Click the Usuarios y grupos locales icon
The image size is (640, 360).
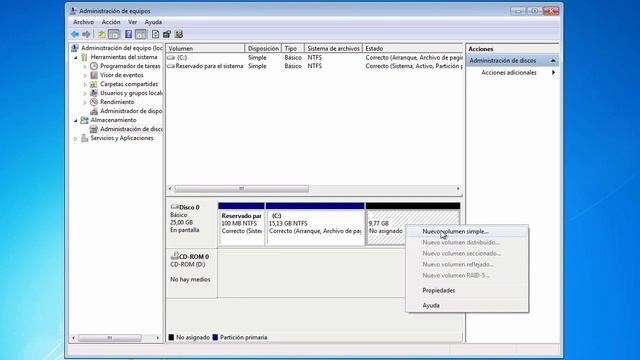point(94,93)
